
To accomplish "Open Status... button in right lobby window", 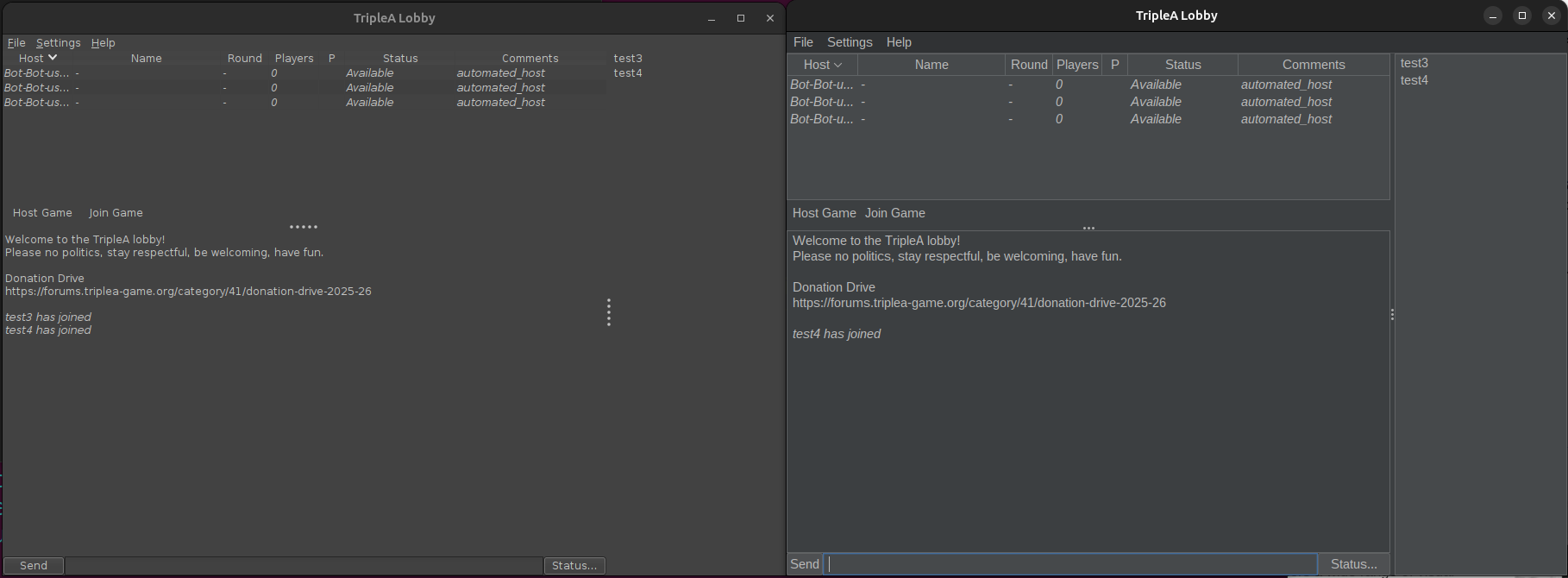I will (x=1354, y=564).
